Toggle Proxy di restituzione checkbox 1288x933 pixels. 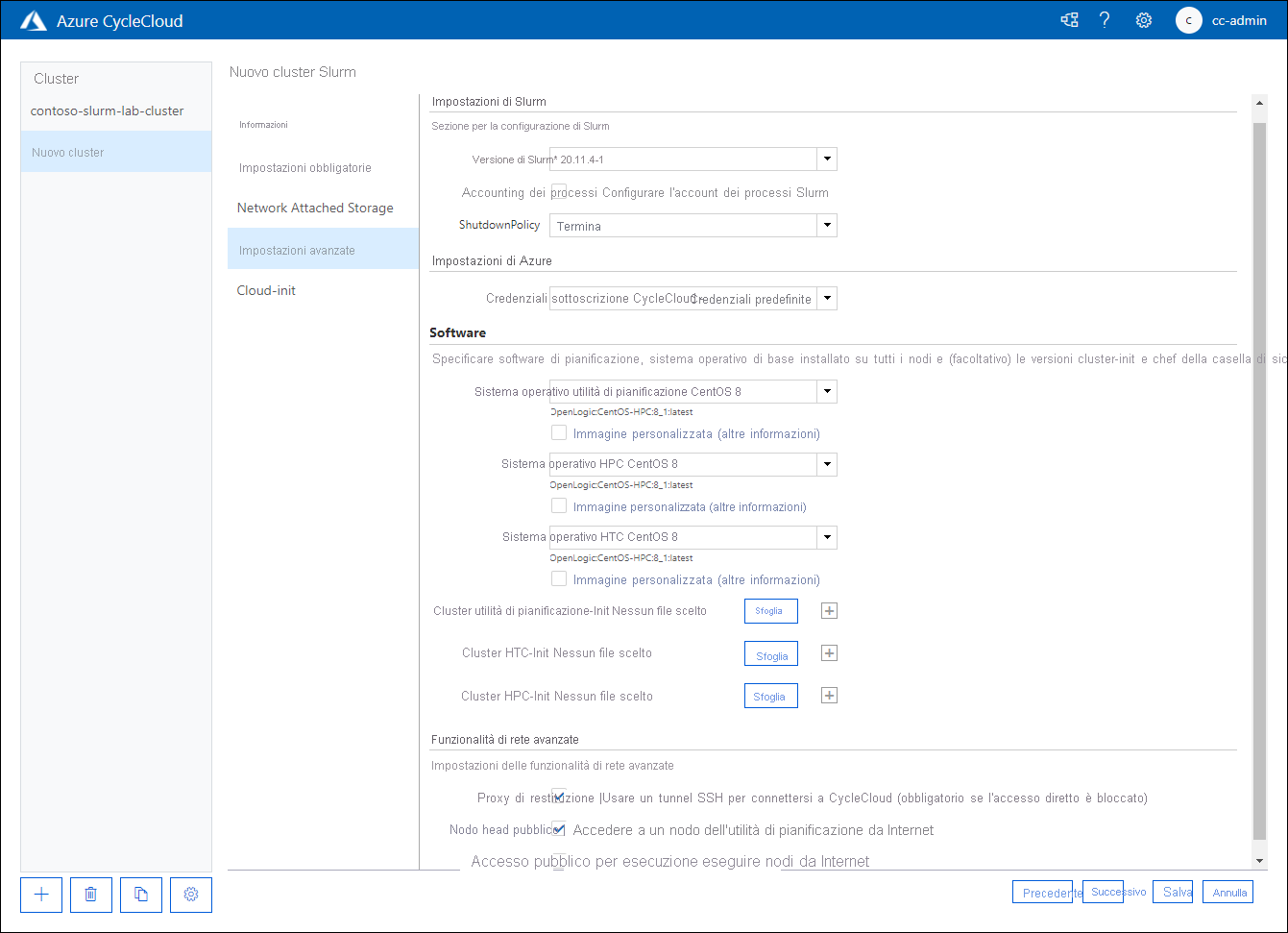click(x=559, y=797)
